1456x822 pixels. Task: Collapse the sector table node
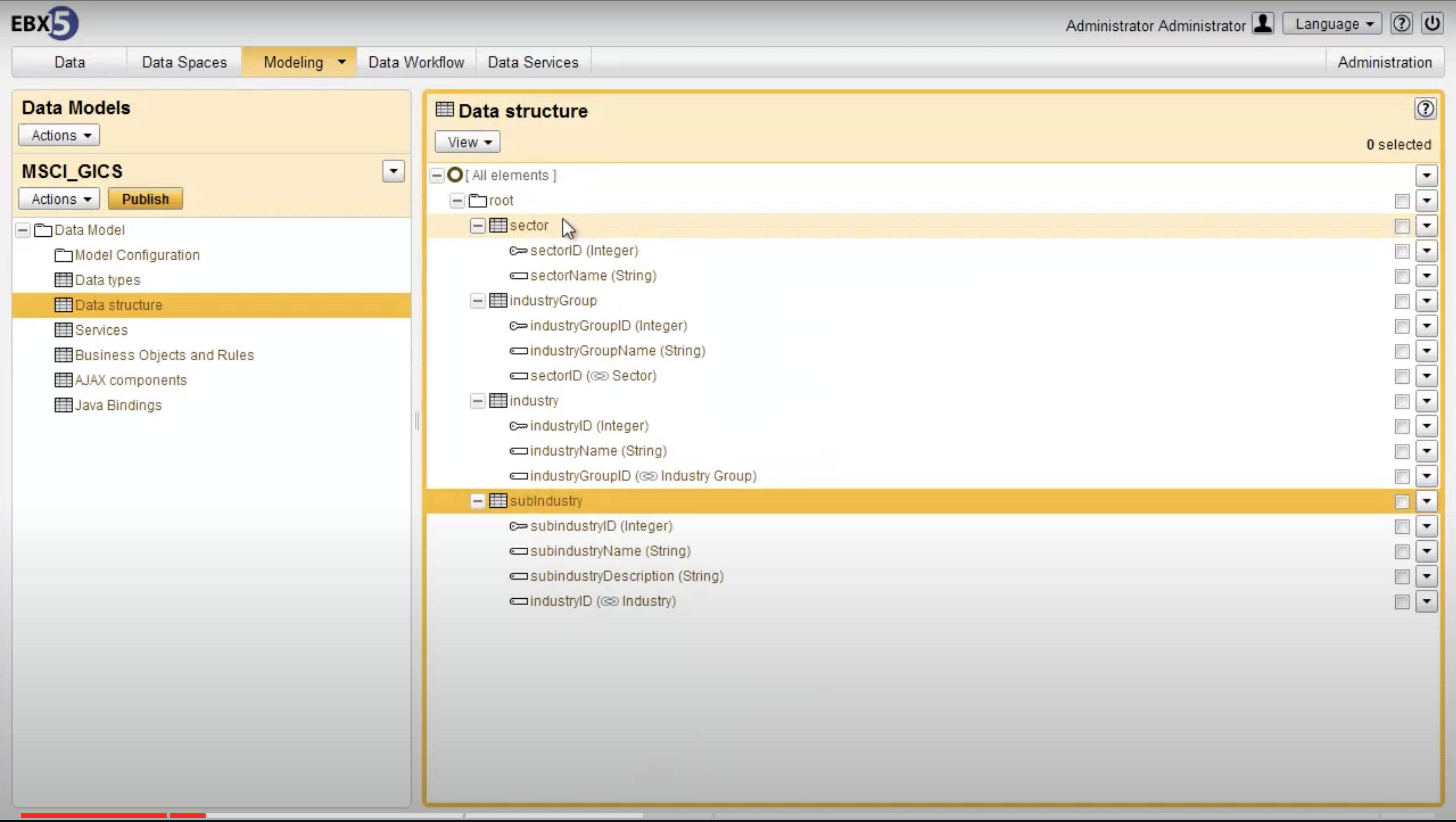click(477, 225)
